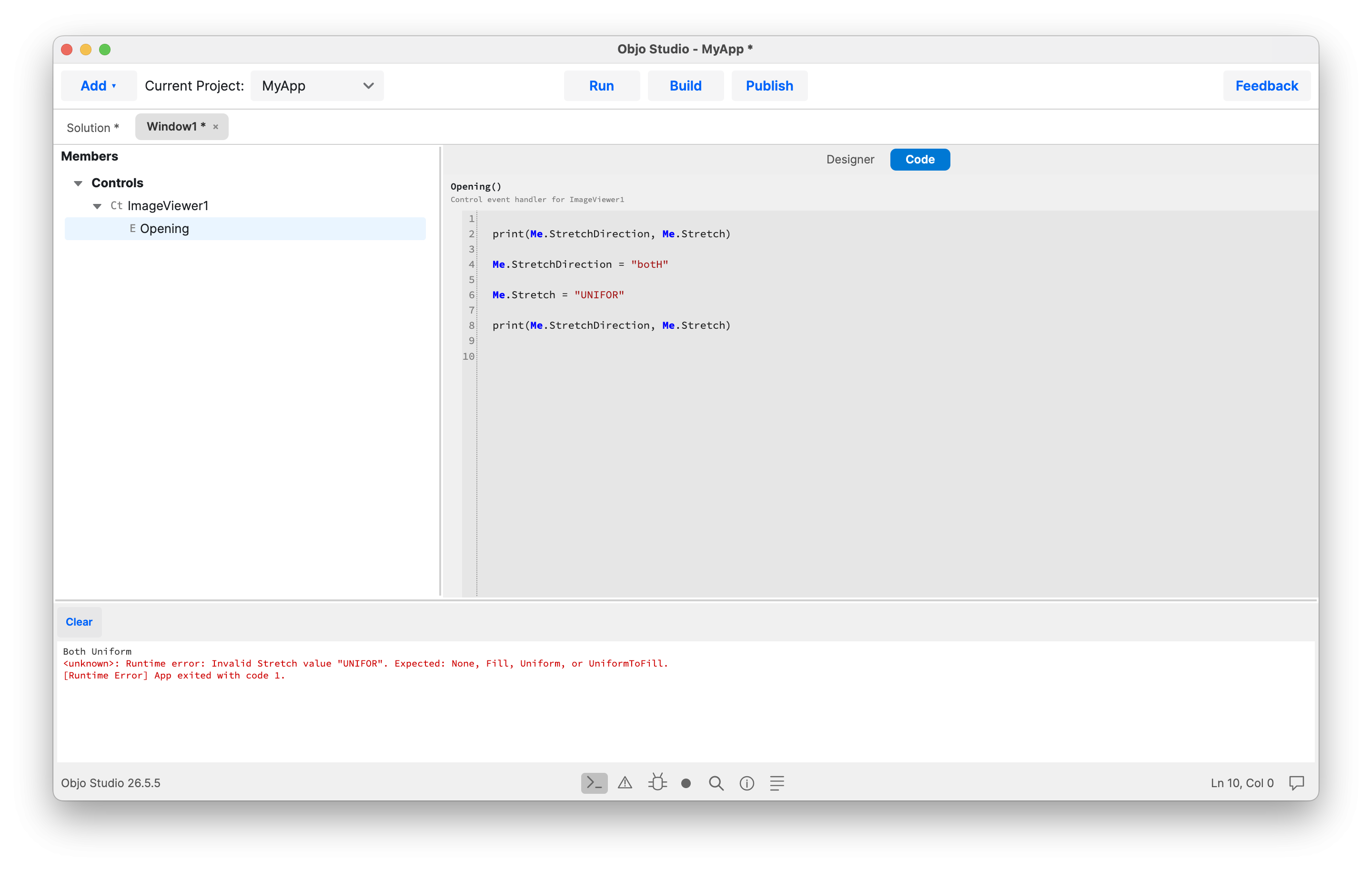The width and height of the screenshot is (1372, 871).
Task: Show the warnings triangle panel
Action: click(x=625, y=783)
